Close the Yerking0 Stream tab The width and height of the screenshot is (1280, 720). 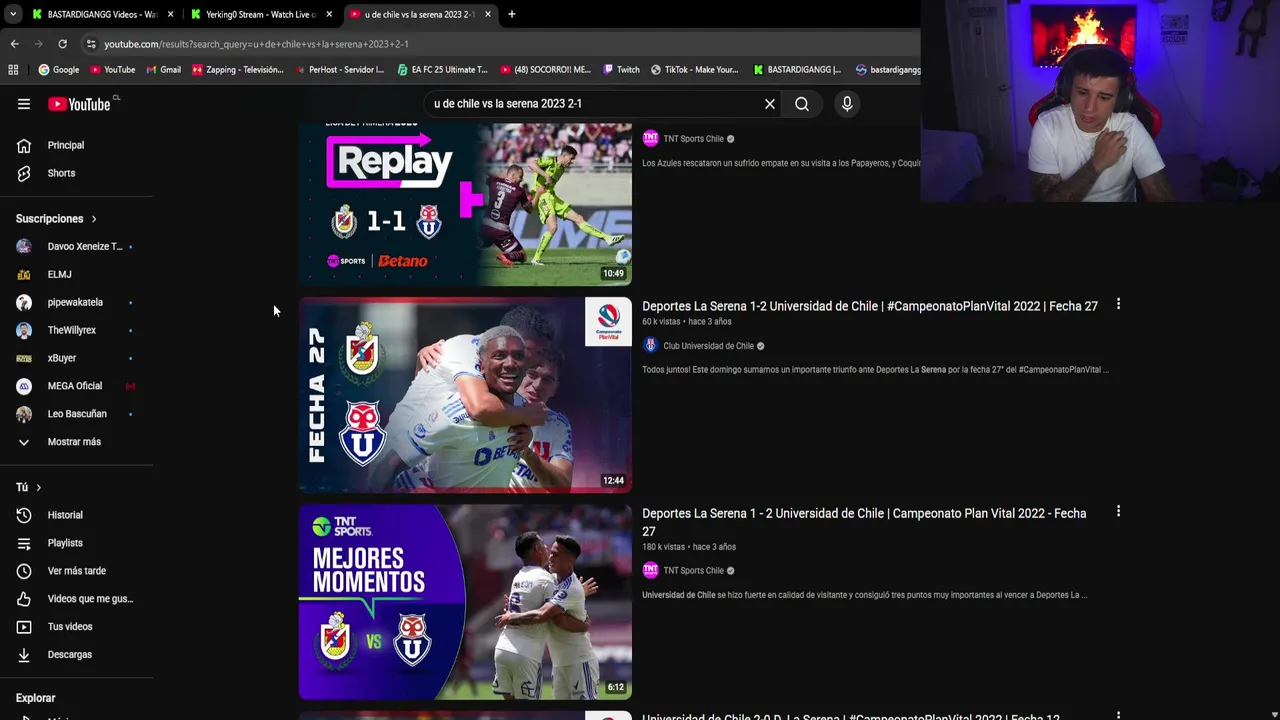click(329, 14)
